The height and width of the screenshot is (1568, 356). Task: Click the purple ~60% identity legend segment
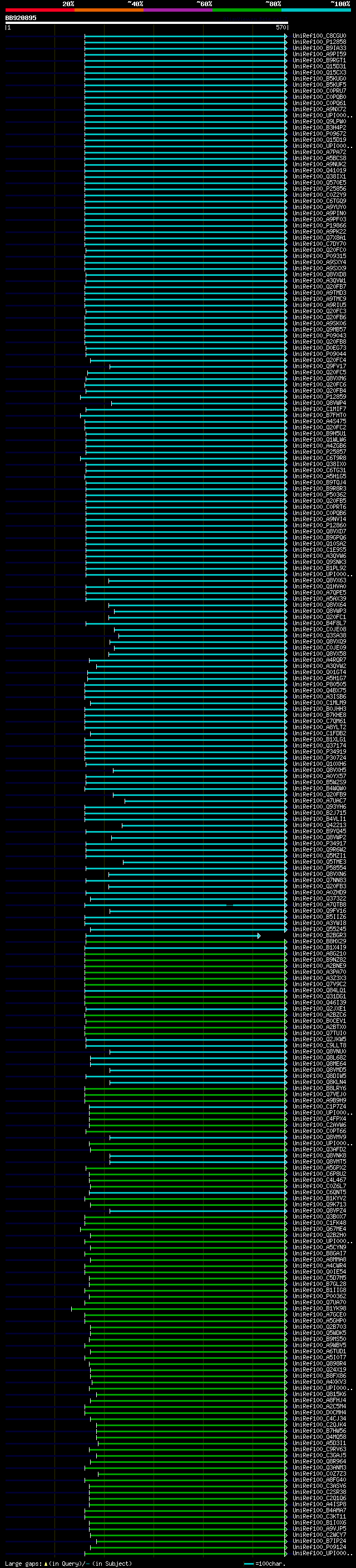179,10
